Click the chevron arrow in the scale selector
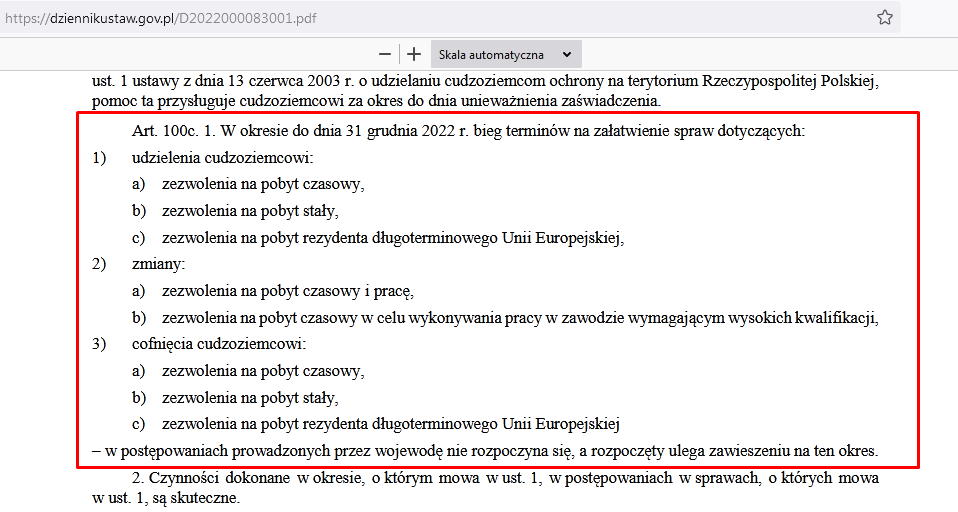Screen dimensions: 958x512 pos(567,54)
